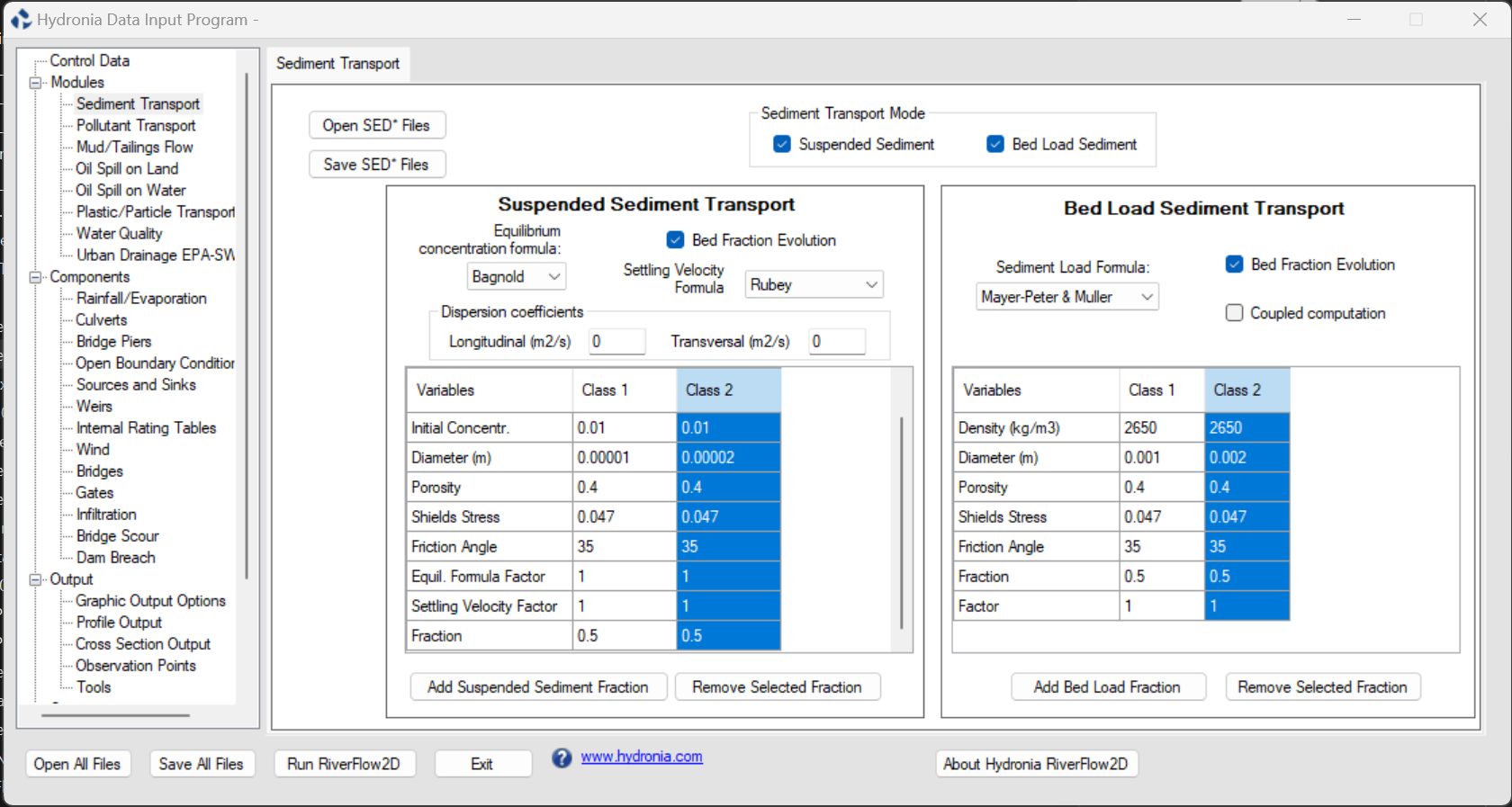Open Cross Section Output in the tree
Screen dimensions: 1512x807
click(142, 643)
